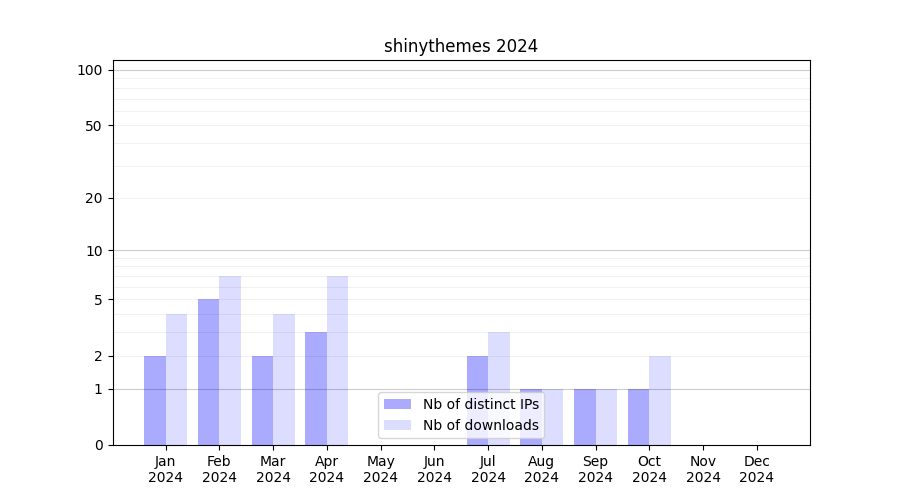Click the 'Dec 2024' x-axis label
Screen dimensions: 900x500
click(x=756, y=469)
